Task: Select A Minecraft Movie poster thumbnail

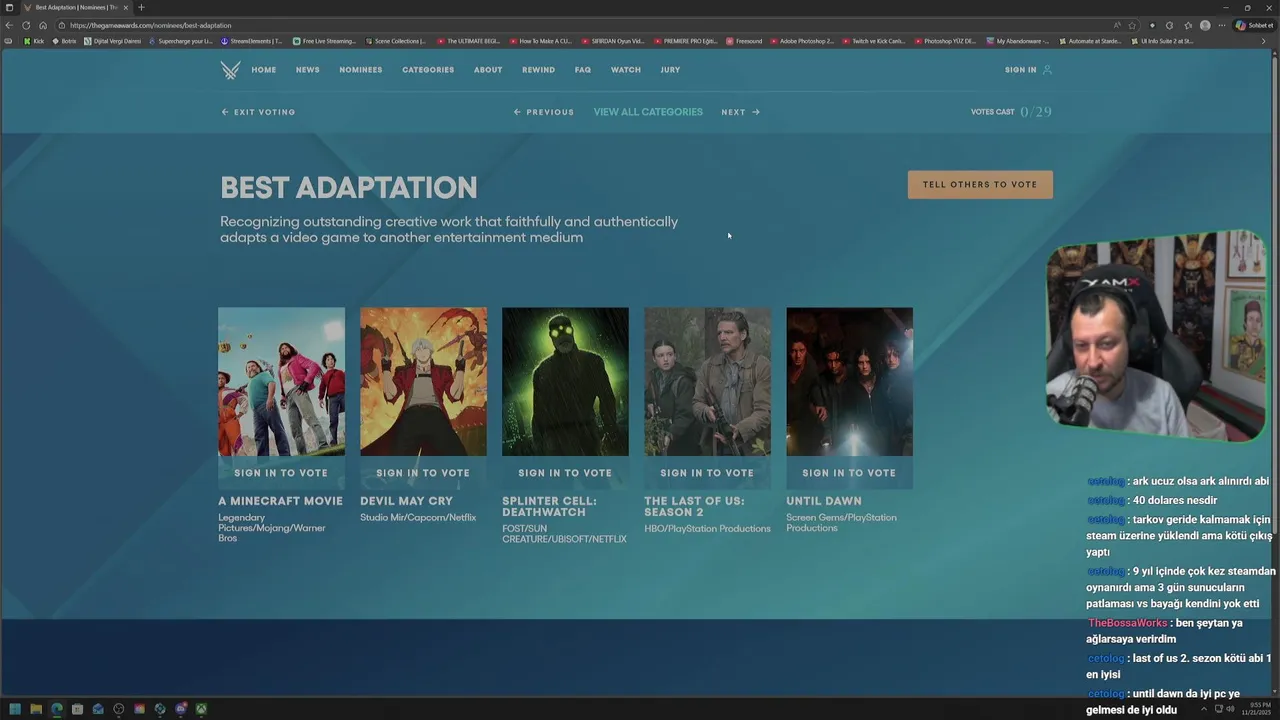Action: pos(281,381)
